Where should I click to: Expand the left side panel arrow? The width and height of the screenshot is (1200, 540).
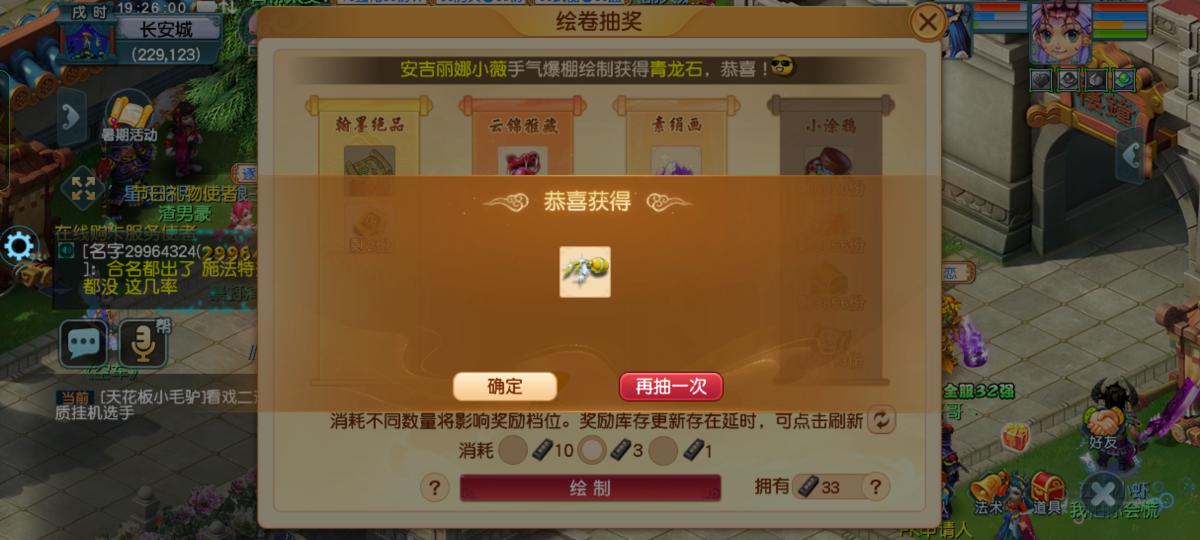coord(70,116)
